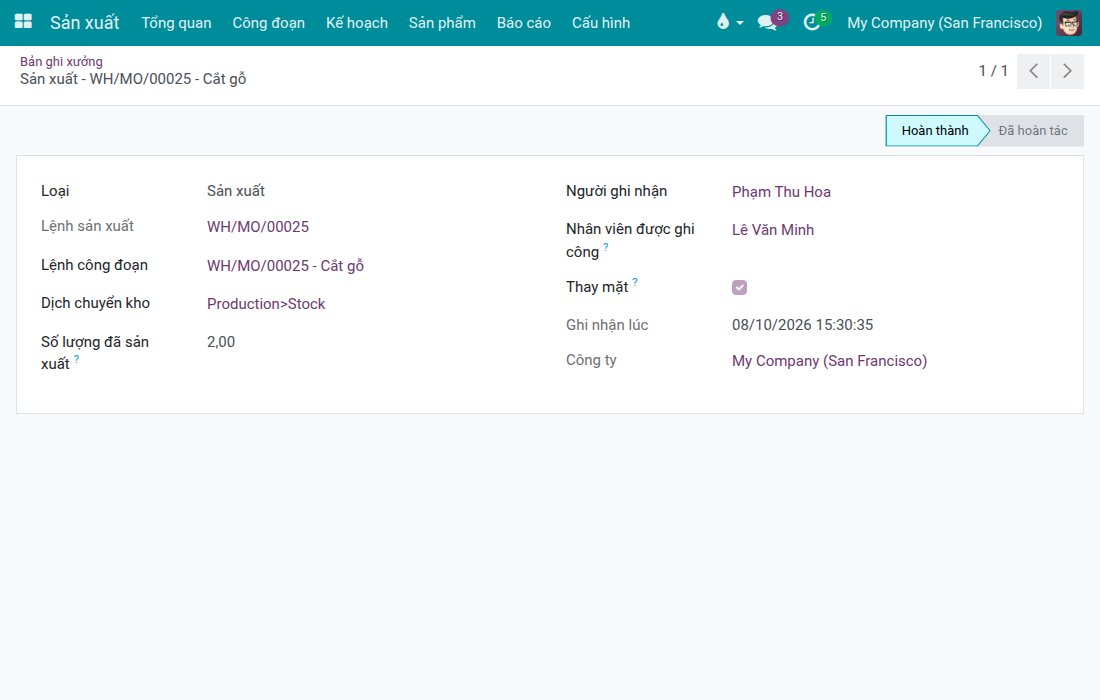Image resolution: width=1100 pixels, height=700 pixels.
Task: Show help tooltip for Thay mặt
Action: pyautogui.click(x=635, y=281)
